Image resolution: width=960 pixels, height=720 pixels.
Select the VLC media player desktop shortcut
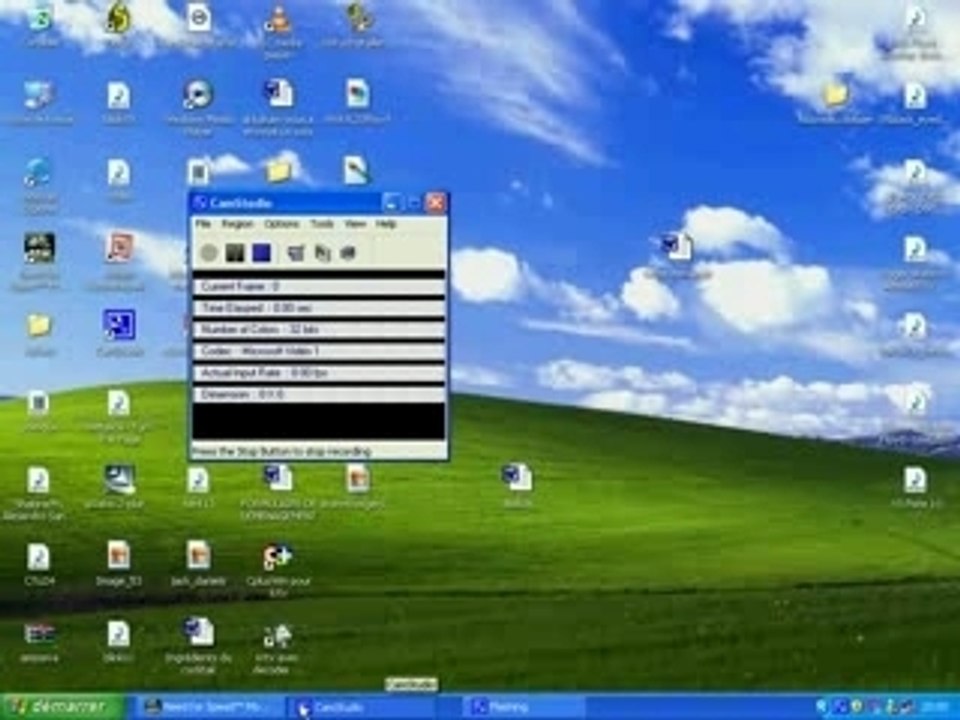tap(279, 18)
